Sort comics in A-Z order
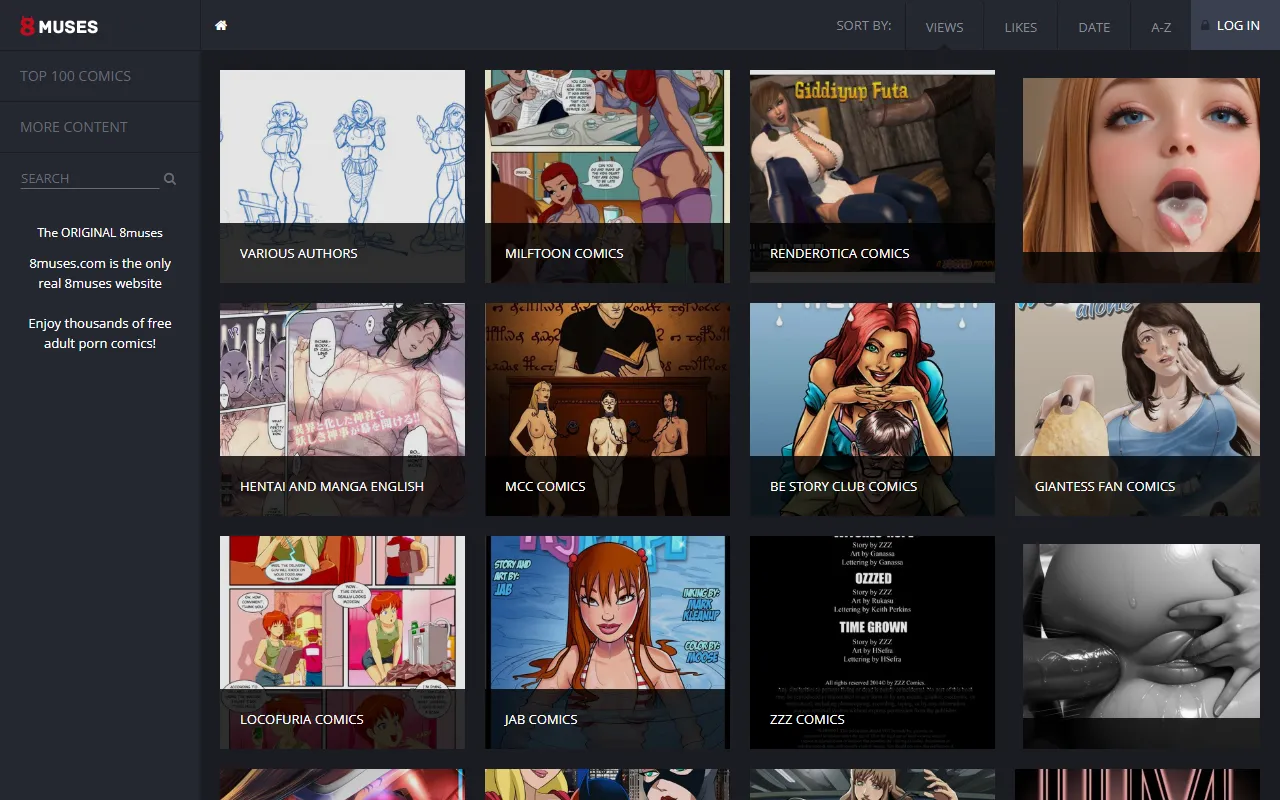Image resolution: width=1280 pixels, height=800 pixels. [x=1160, y=27]
